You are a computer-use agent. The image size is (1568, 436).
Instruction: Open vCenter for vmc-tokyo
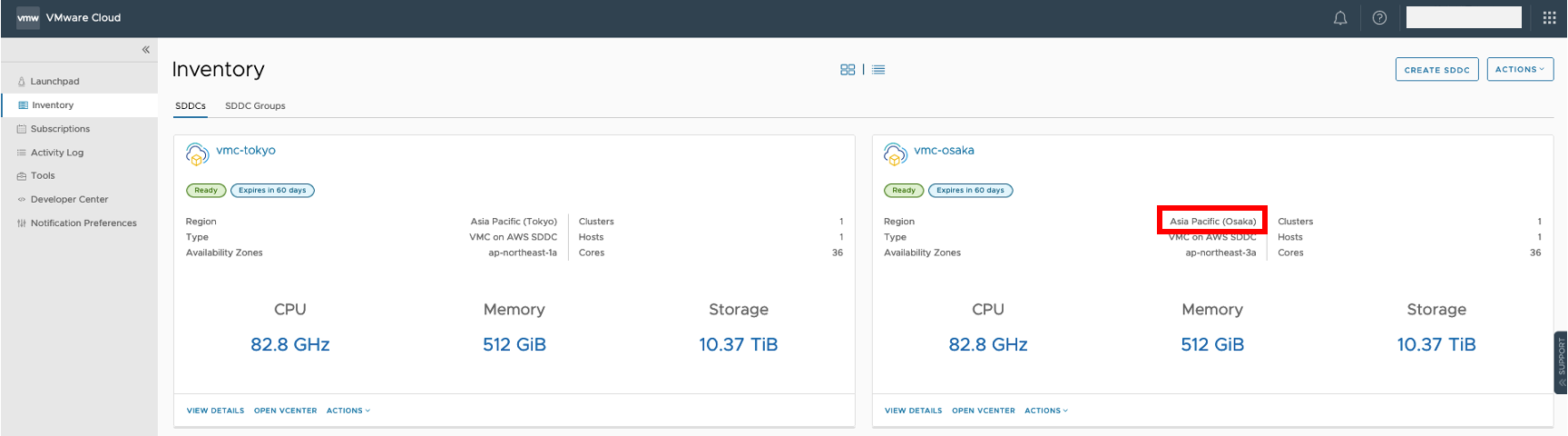(x=285, y=411)
